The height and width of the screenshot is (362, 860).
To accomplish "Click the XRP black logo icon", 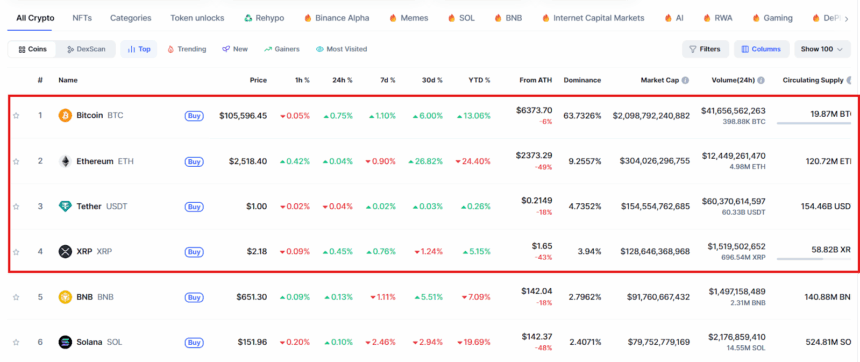I will click(x=65, y=252).
